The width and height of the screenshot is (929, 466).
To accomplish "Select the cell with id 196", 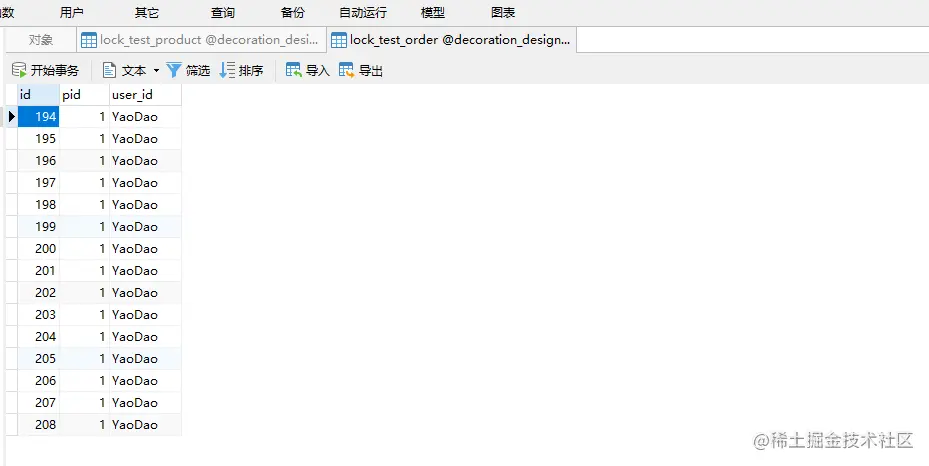I will pyautogui.click(x=39, y=160).
